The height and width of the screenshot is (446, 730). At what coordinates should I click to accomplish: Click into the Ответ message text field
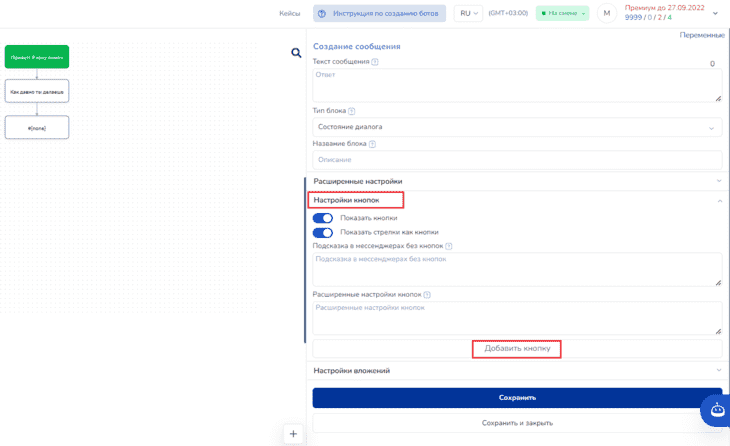[517, 85]
